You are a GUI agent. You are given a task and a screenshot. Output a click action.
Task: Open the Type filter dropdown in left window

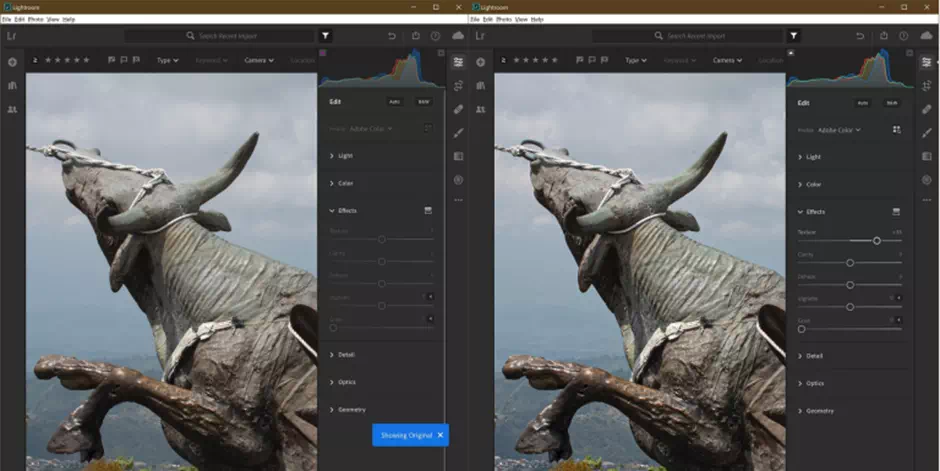[167, 60]
